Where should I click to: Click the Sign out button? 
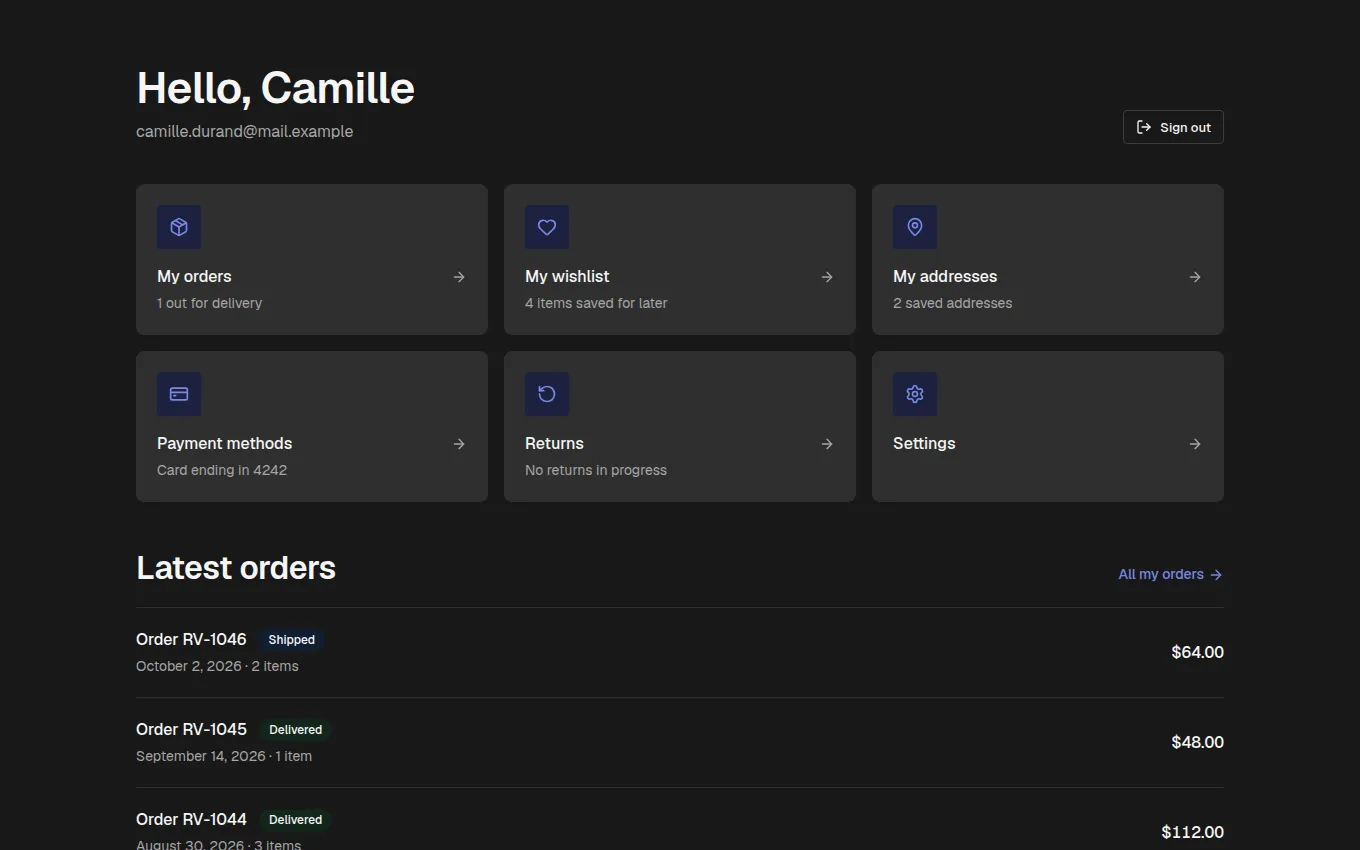[1173, 127]
